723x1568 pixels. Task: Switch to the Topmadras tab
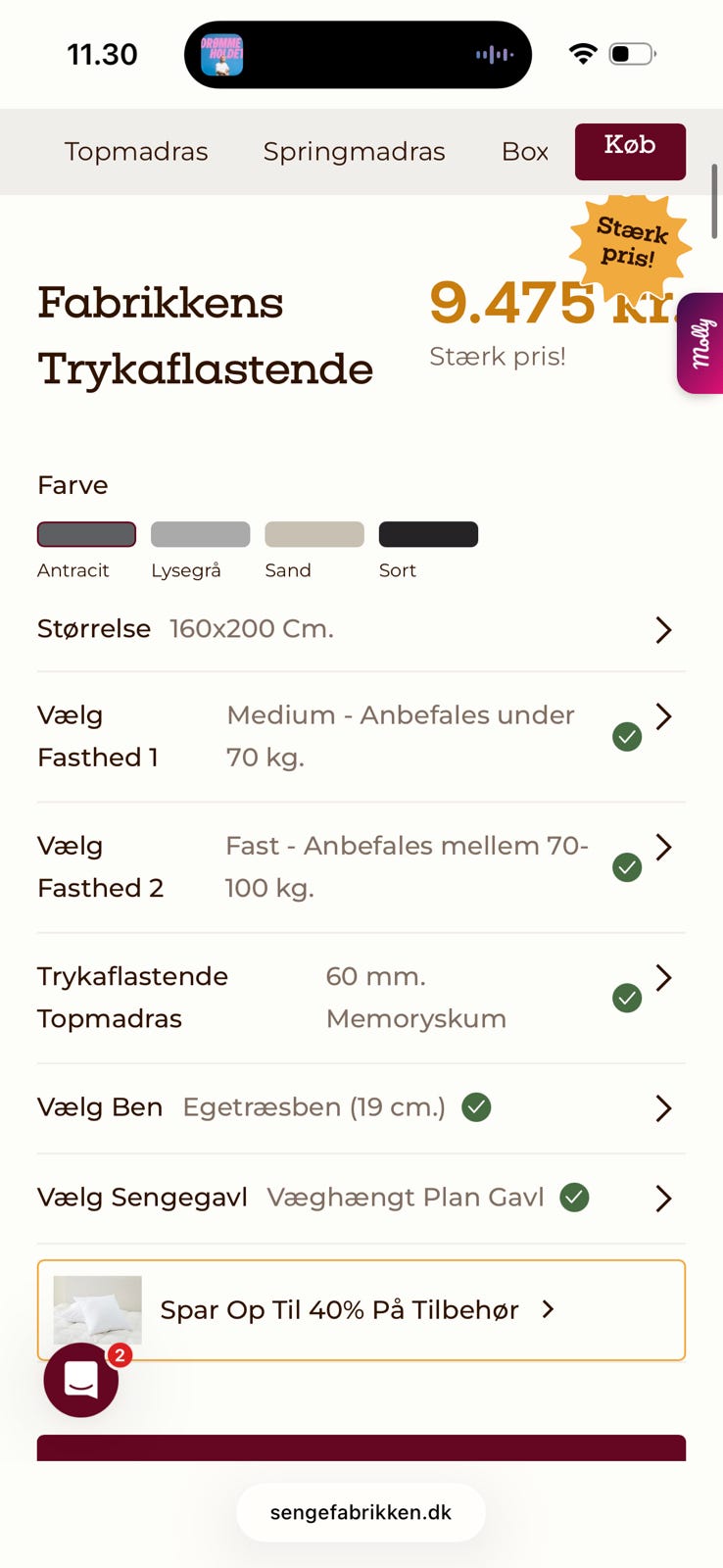click(x=136, y=152)
